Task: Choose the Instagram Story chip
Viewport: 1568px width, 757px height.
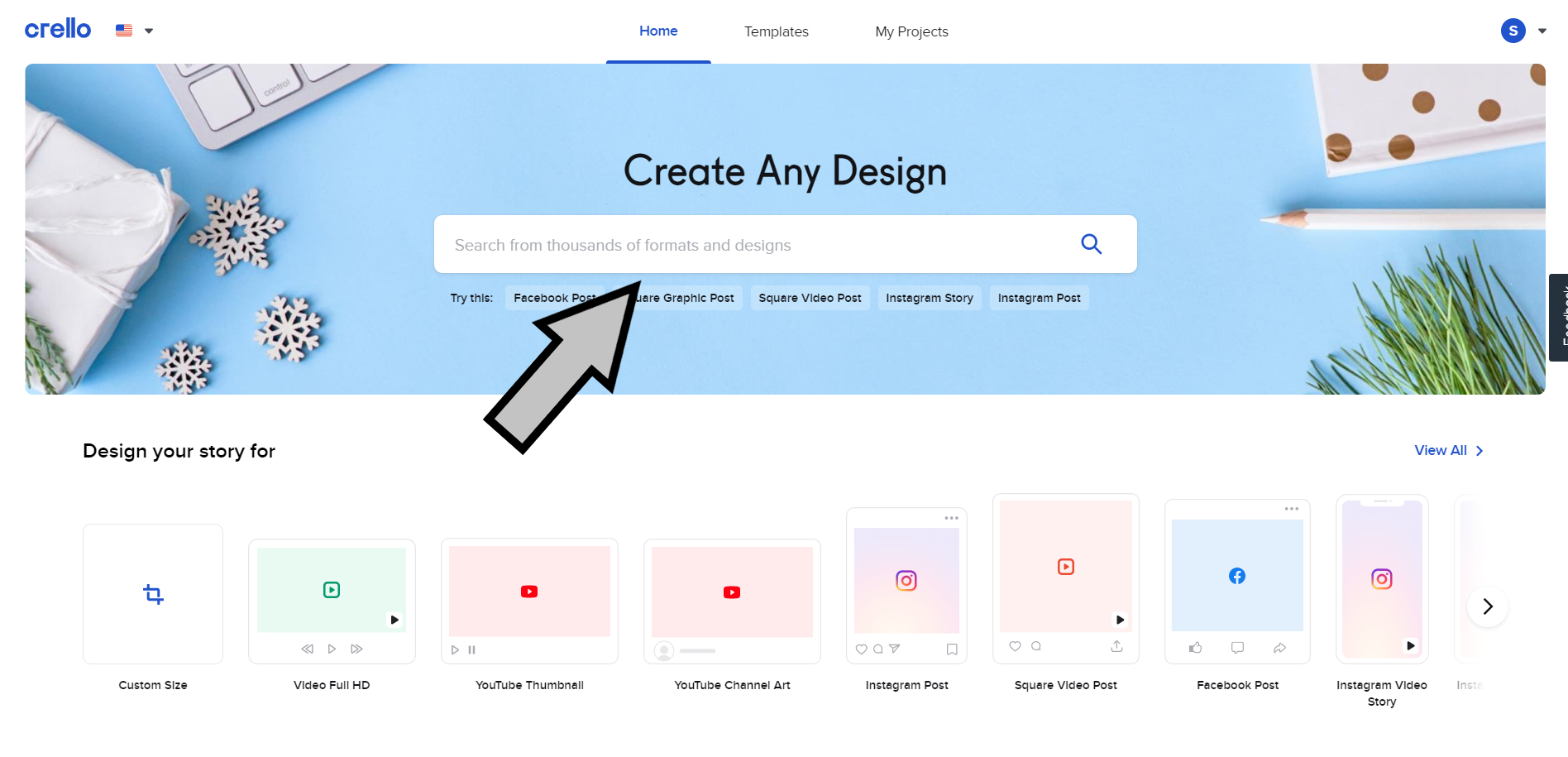Action: point(929,298)
